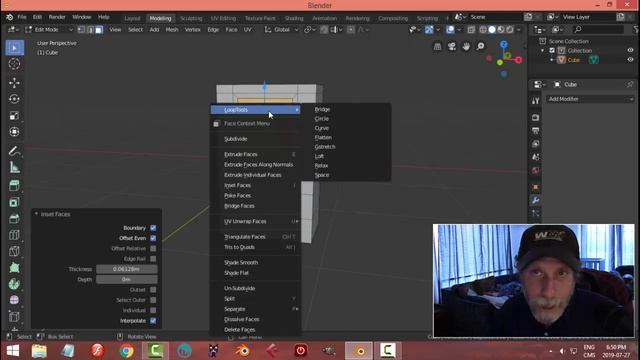640x360 pixels.
Task: Toggle the Boundary checkbox
Action: 153,228
